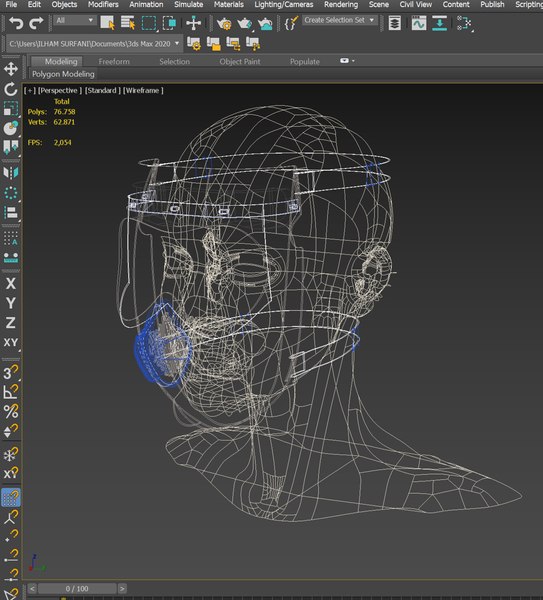The height and width of the screenshot is (600, 543).
Task: Open the [Perspective] viewport view menu
Action: (x=60, y=91)
